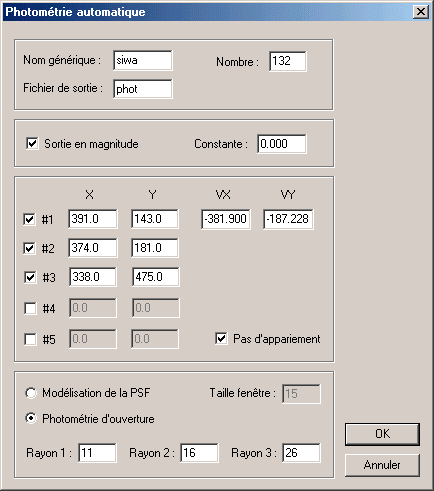Uncheck star #1 checkbox
The image size is (434, 491).
coord(29,219)
